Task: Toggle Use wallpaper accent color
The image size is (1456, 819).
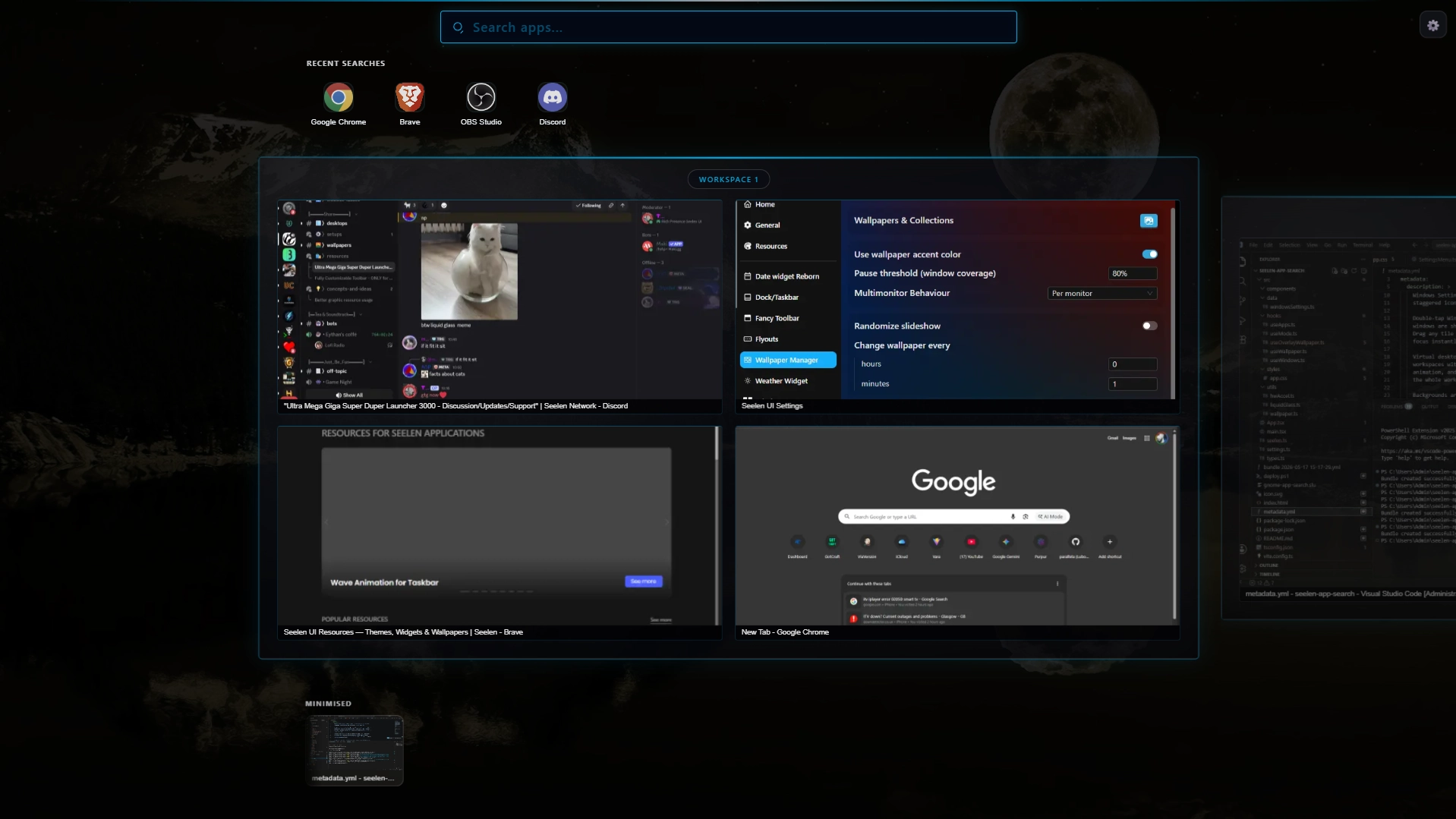Action: click(1149, 254)
